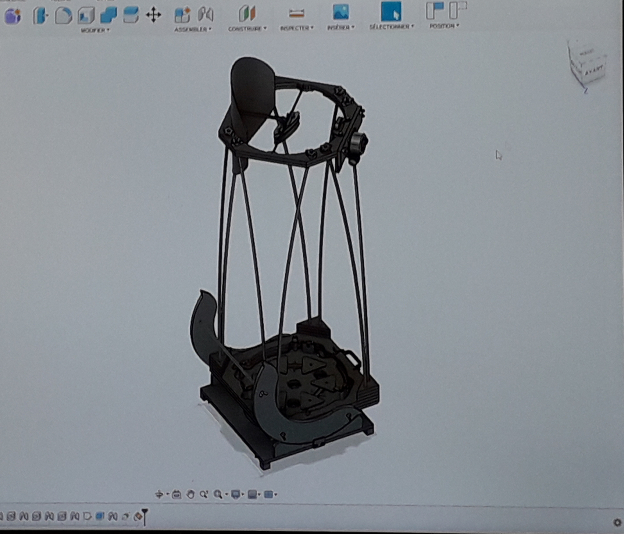Click the Position panel icon
The image size is (624, 534).
[436, 11]
